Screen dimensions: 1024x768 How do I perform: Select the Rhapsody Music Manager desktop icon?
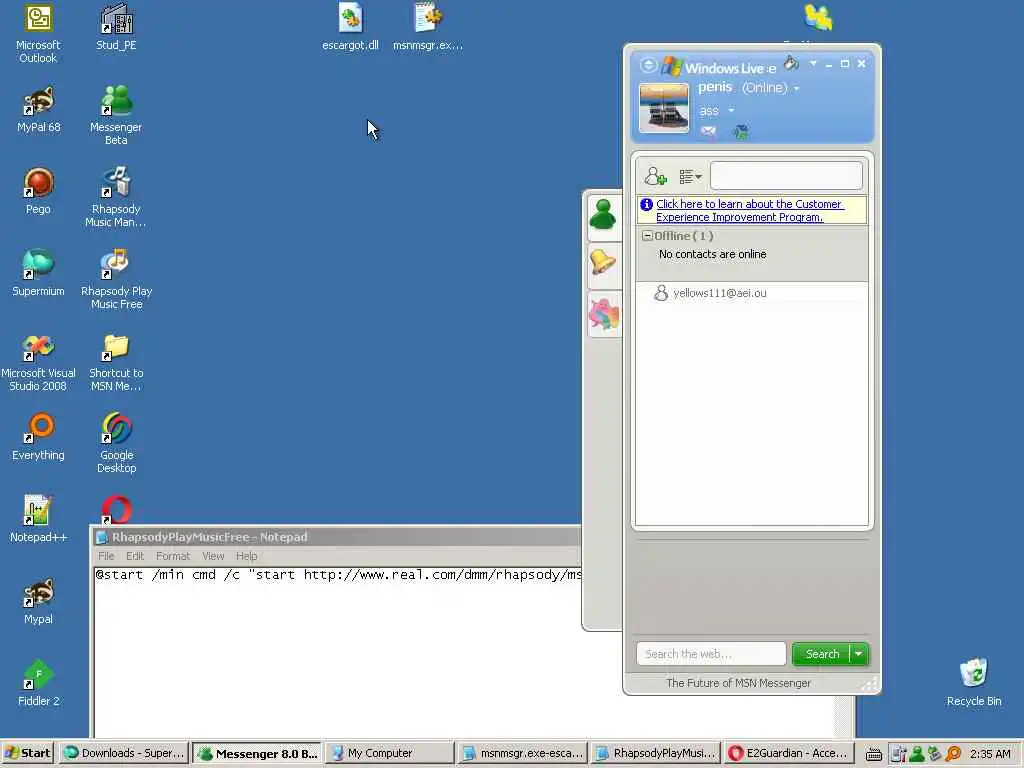(x=116, y=198)
